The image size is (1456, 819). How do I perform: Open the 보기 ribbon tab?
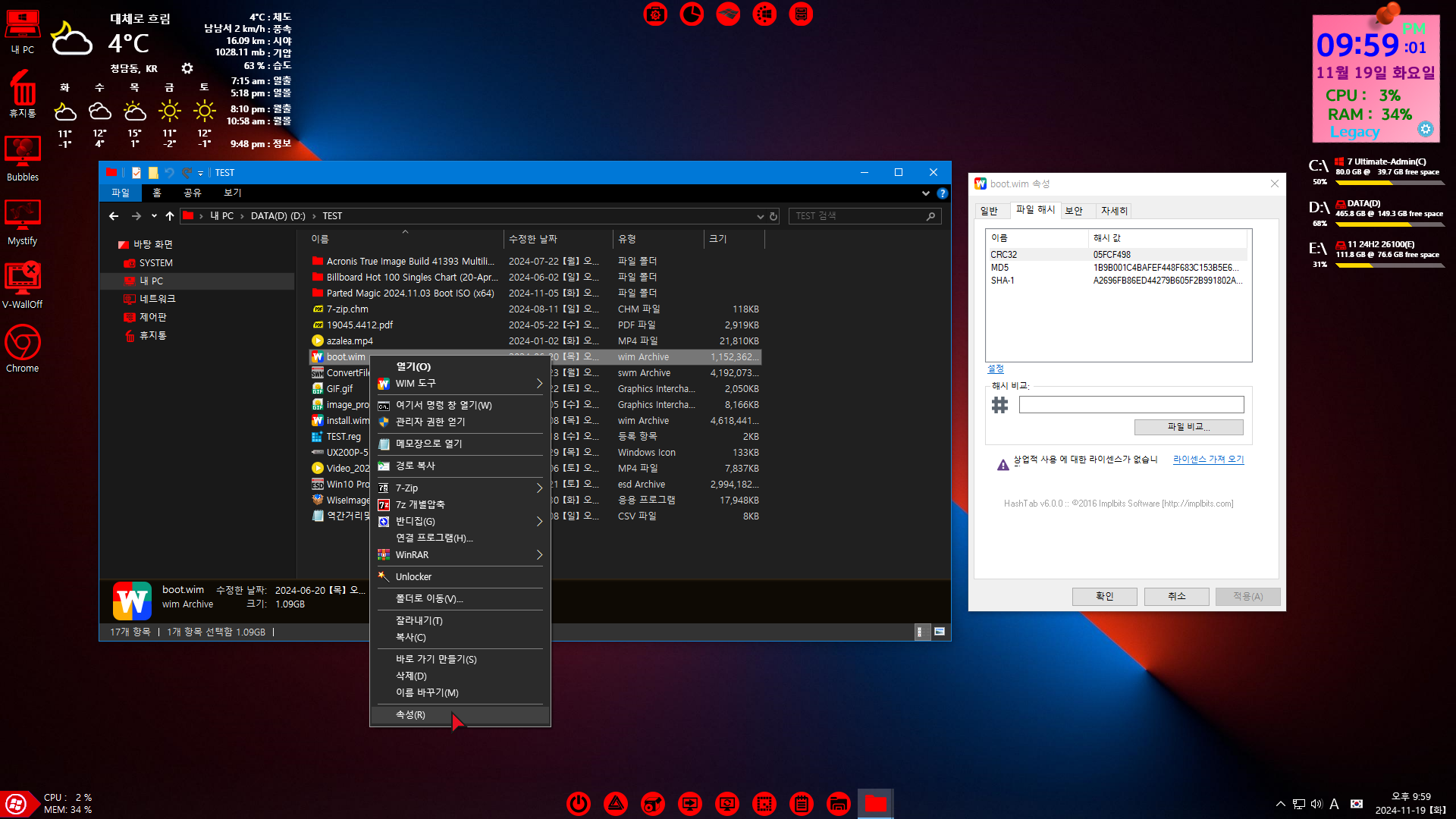point(233,193)
